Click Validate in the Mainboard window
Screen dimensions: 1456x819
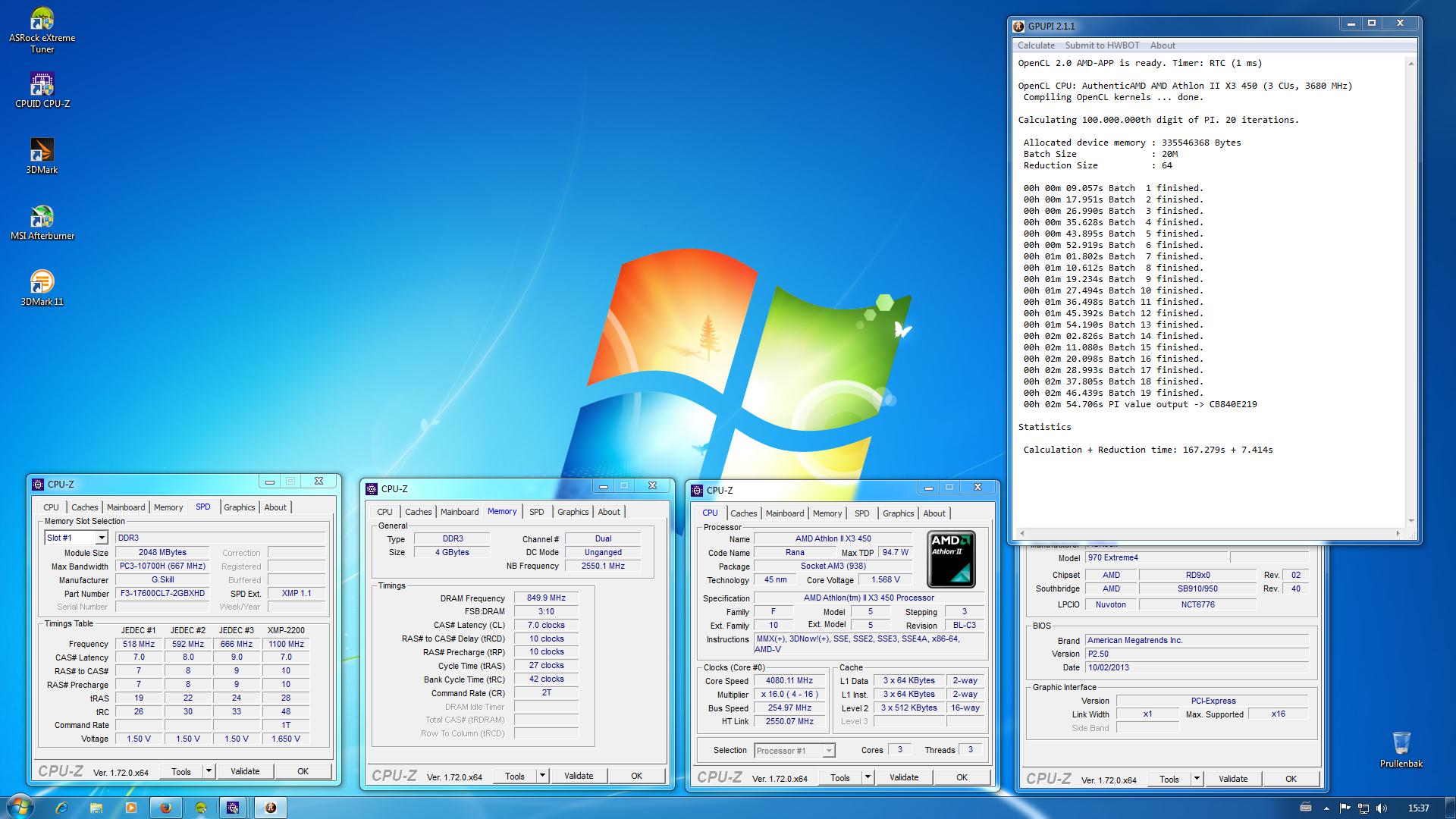click(x=1233, y=779)
